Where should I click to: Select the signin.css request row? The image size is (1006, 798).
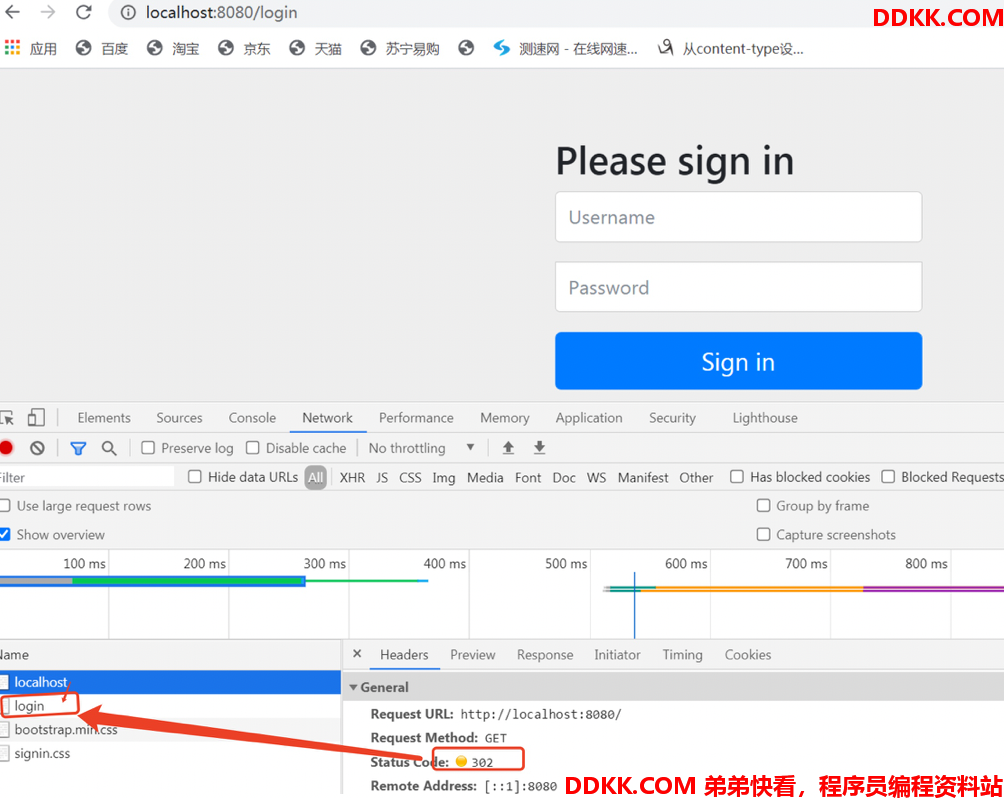170,753
